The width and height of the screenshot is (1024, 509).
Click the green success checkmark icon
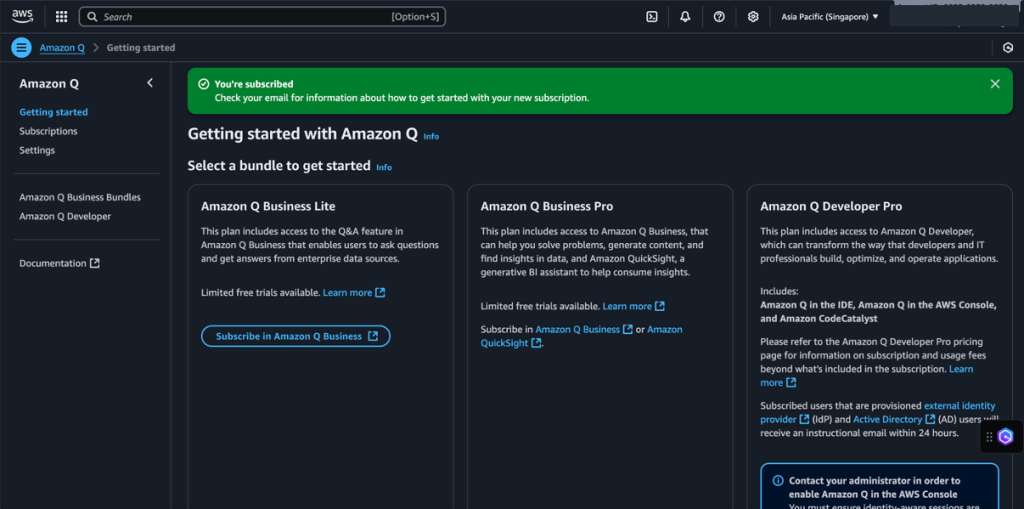[x=204, y=84]
